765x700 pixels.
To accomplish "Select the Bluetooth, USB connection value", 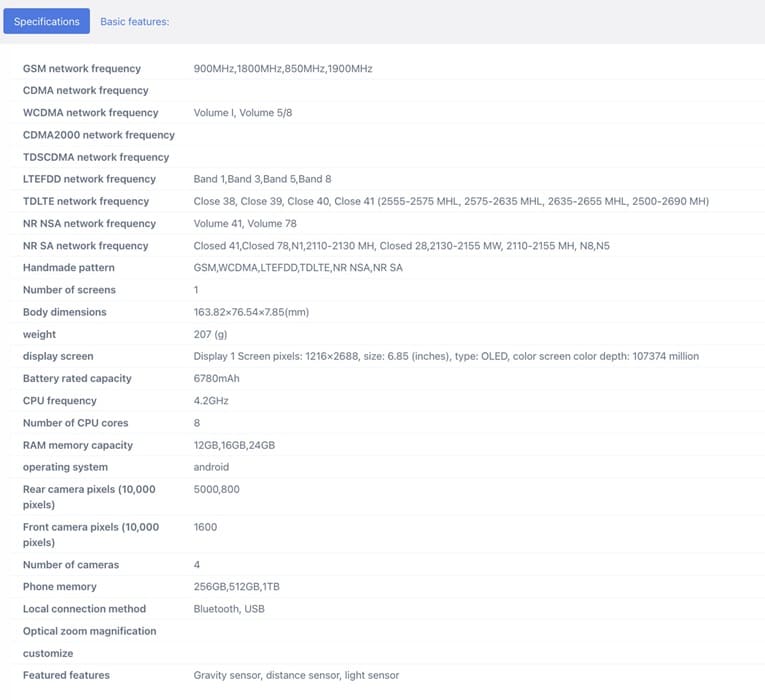I will (x=229, y=609).
